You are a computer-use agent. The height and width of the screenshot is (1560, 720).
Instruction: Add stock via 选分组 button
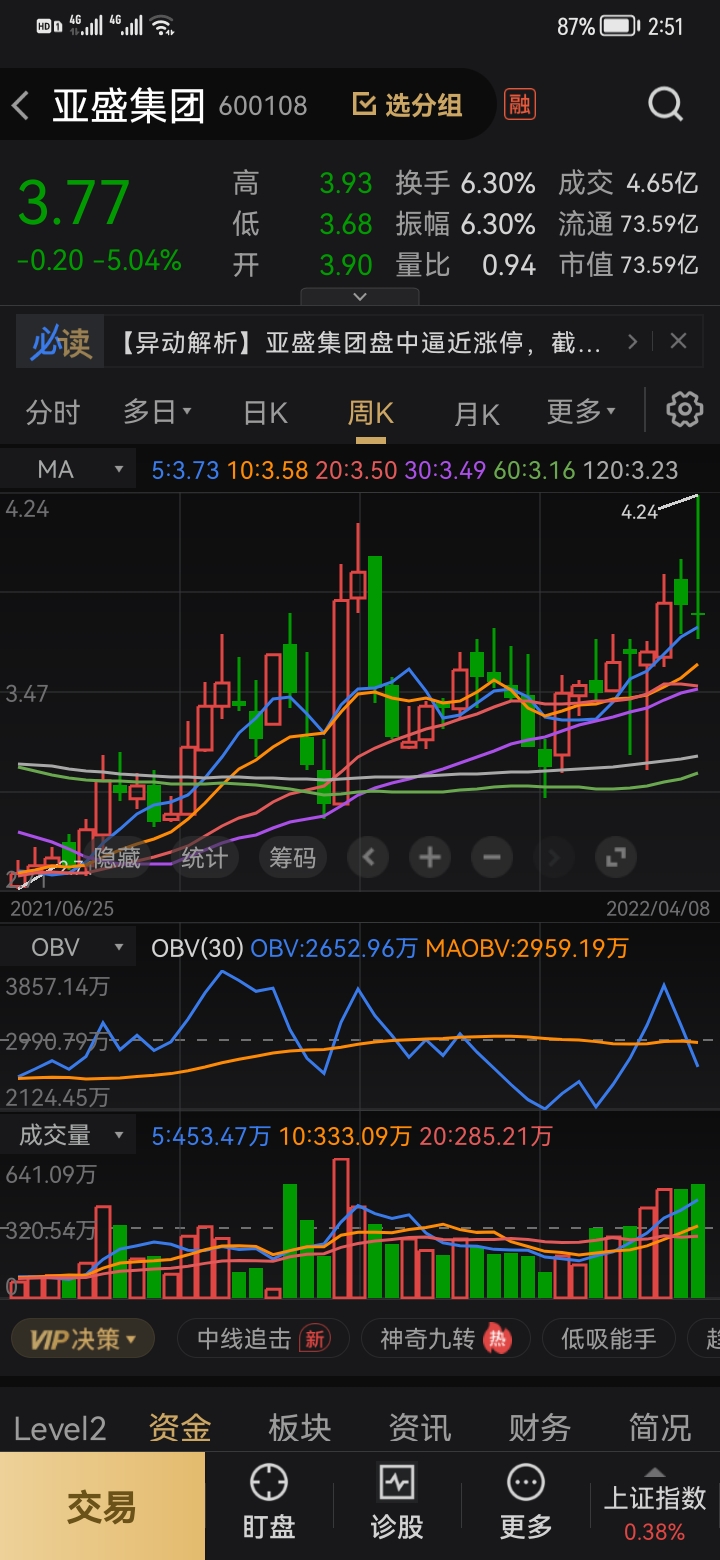408,104
